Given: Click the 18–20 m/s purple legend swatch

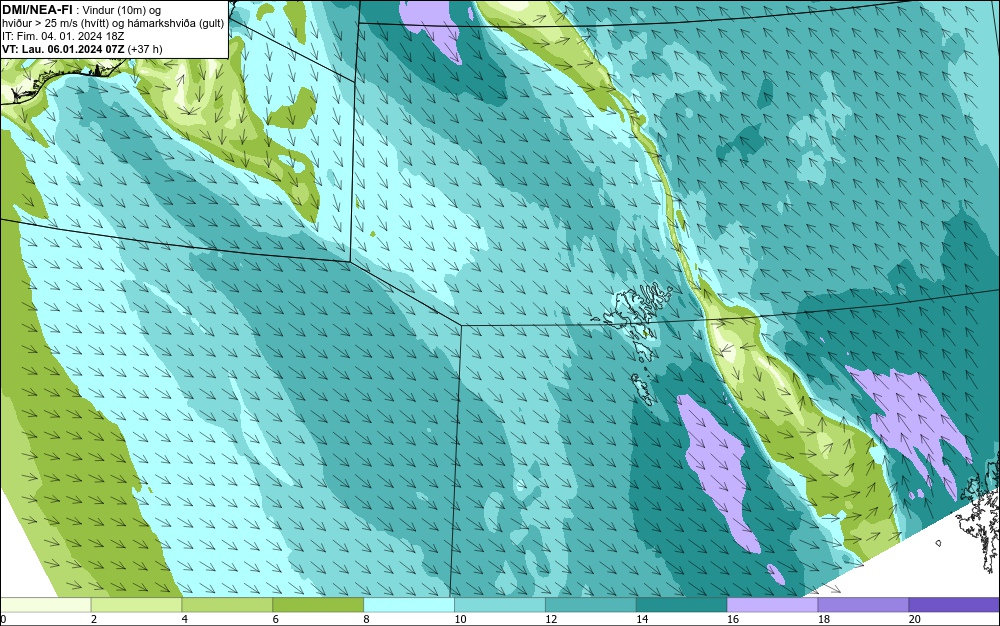Looking at the screenshot, I should tap(864, 605).
